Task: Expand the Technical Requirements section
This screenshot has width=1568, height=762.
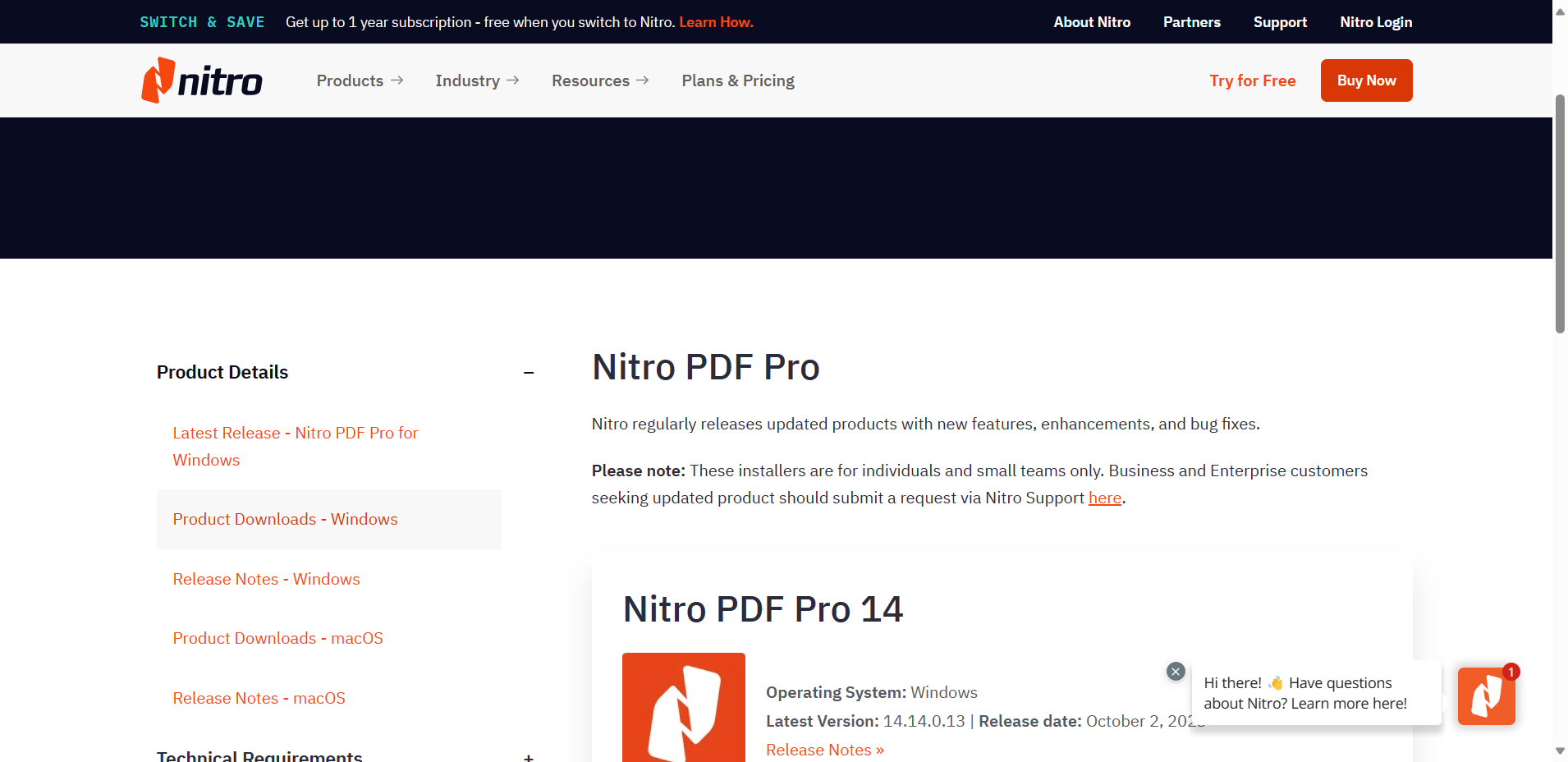Action: (529, 757)
